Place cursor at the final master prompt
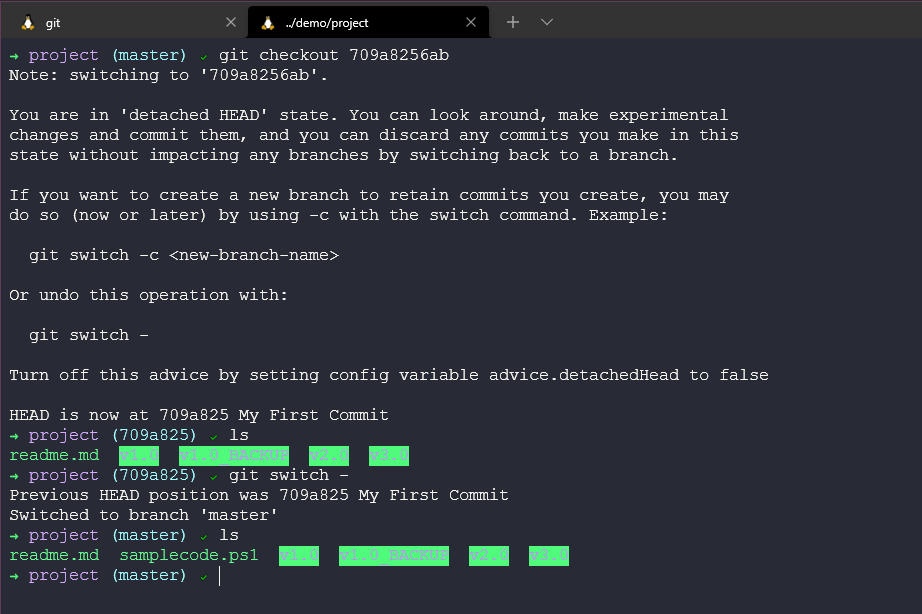This screenshot has height=614, width=922. coord(219,576)
